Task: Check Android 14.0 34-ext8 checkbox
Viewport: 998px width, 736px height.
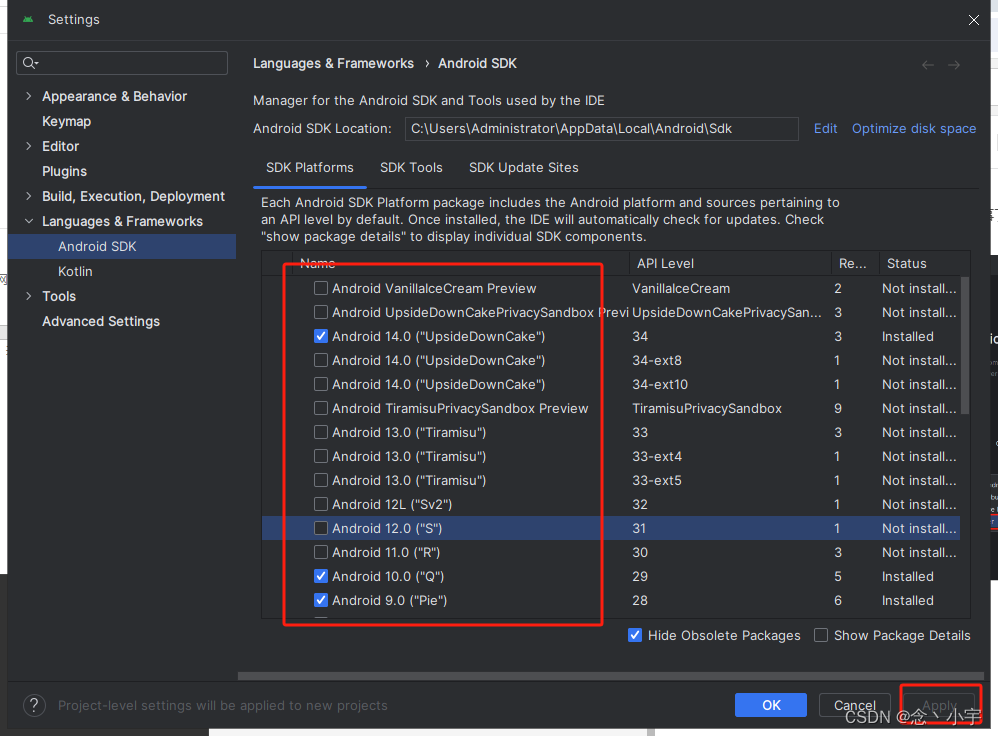Action: pos(321,360)
